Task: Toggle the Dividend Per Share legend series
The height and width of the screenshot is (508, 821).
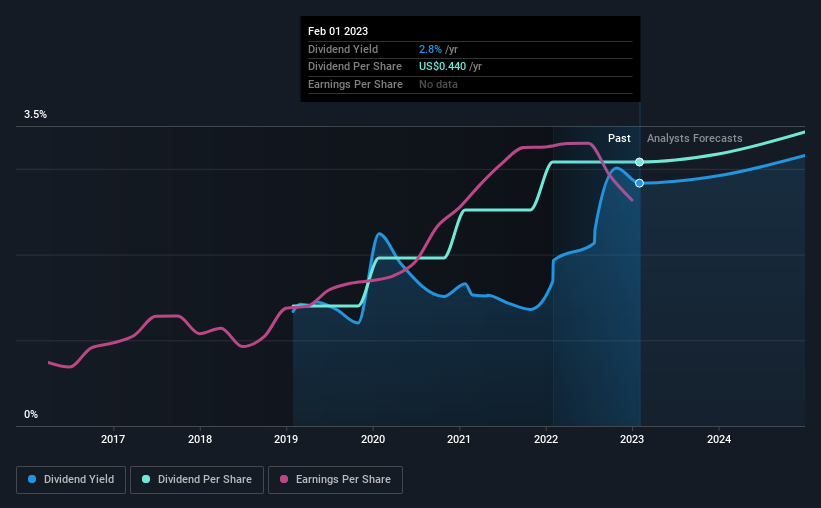Action: click(x=197, y=480)
